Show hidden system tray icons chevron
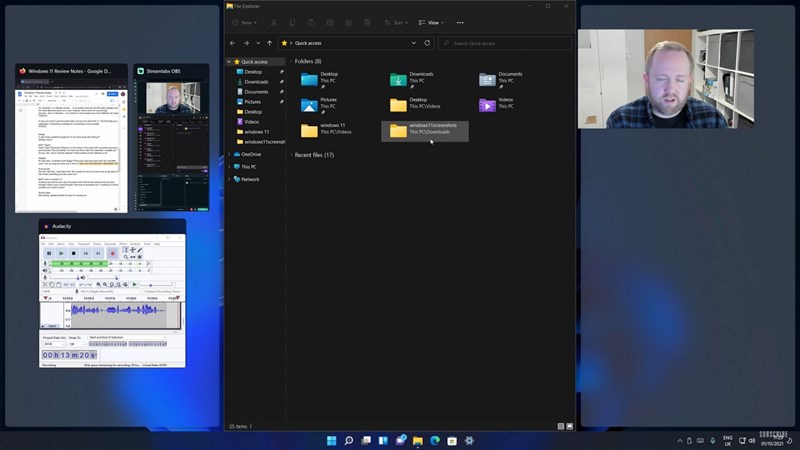This screenshot has width=800, height=450. (x=680, y=441)
